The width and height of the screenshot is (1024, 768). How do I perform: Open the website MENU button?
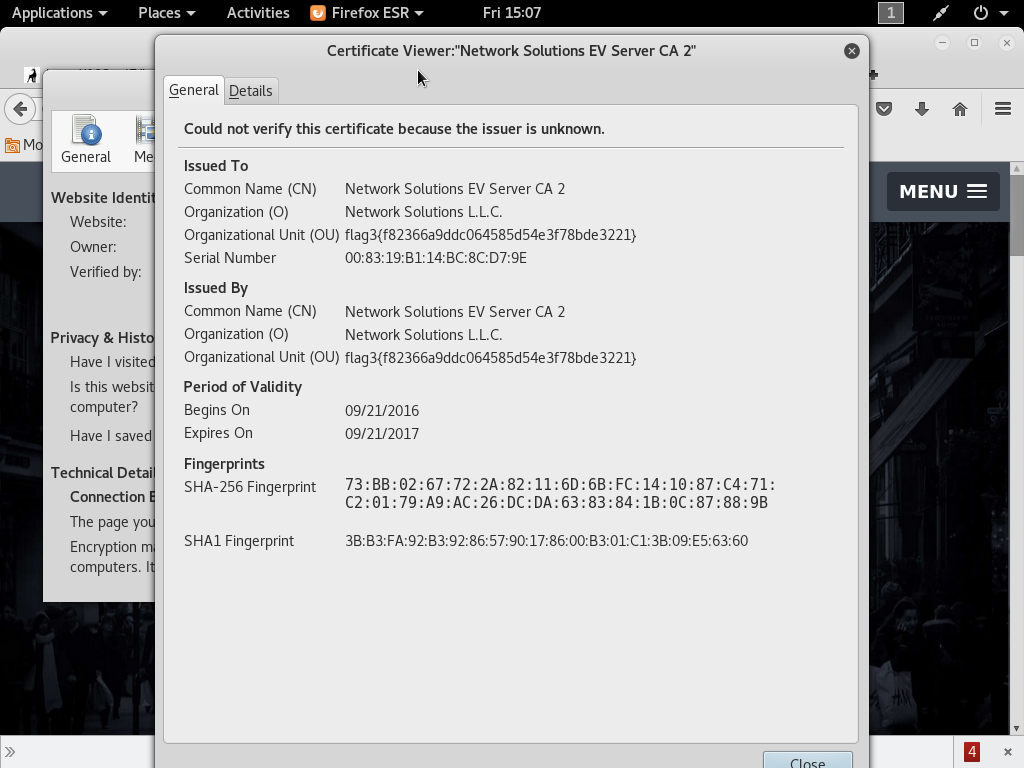[x=943, y=191]
